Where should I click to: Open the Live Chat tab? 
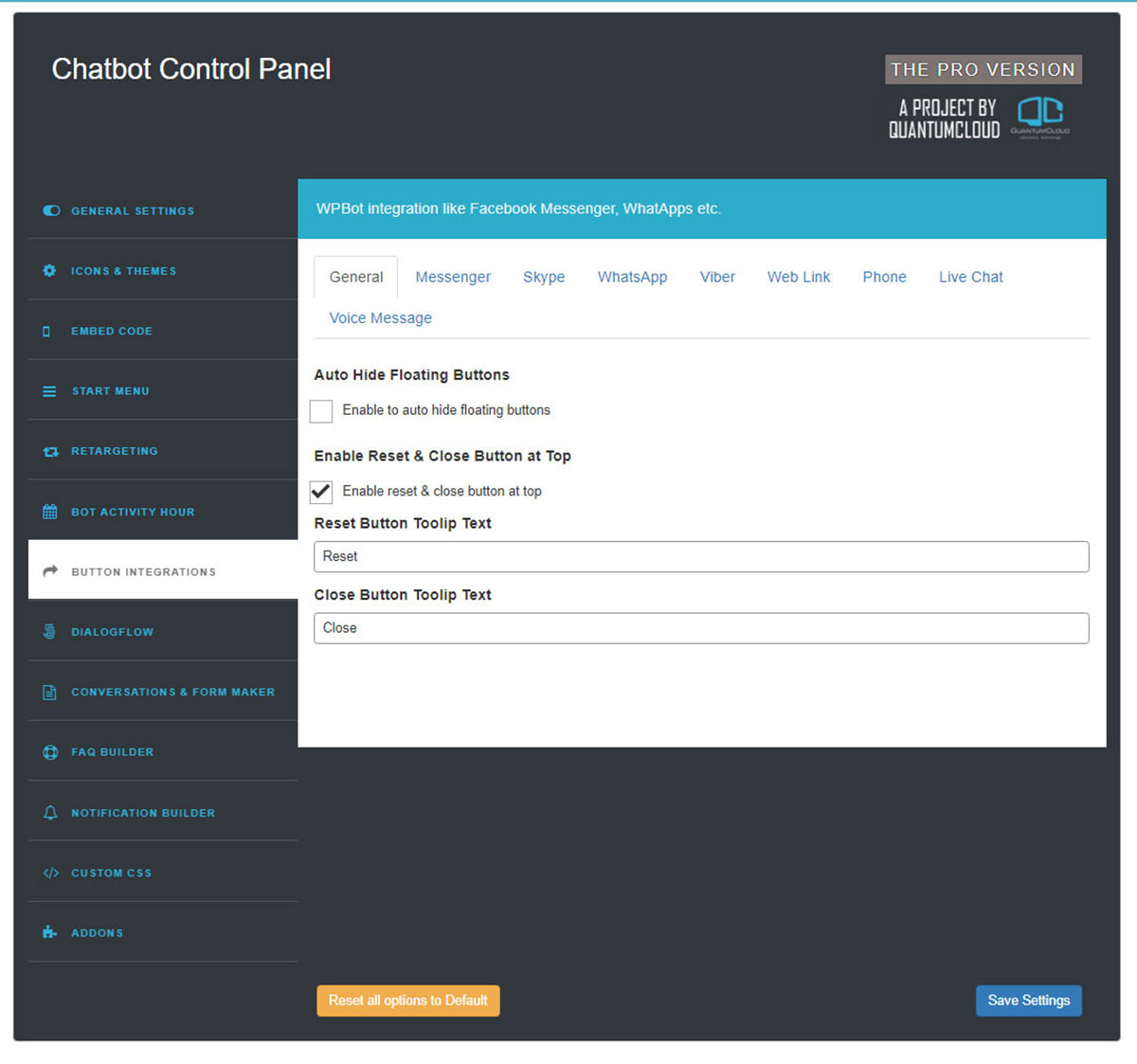click(971, 277)
